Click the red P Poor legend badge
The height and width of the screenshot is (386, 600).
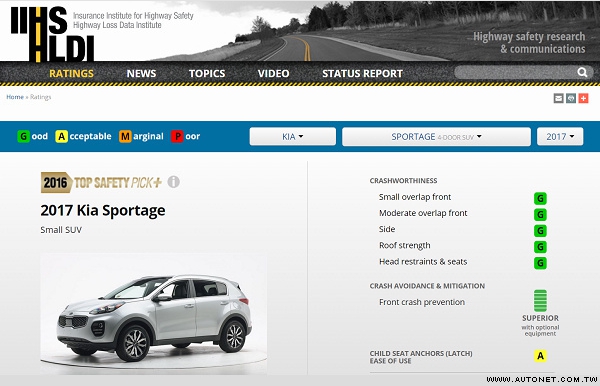[177, 136]
